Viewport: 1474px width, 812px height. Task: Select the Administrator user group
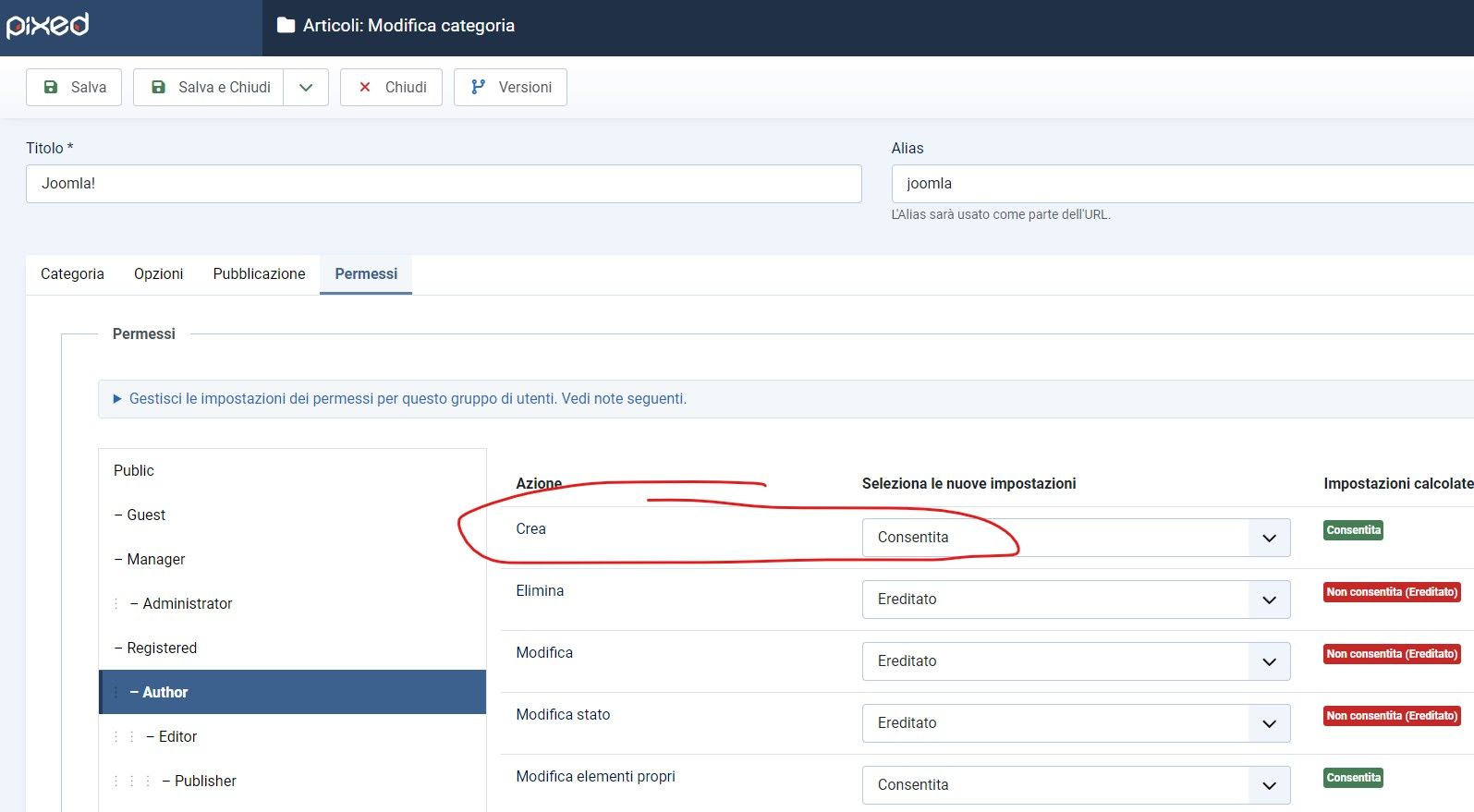pyautogui.click(x=187, y=603)
